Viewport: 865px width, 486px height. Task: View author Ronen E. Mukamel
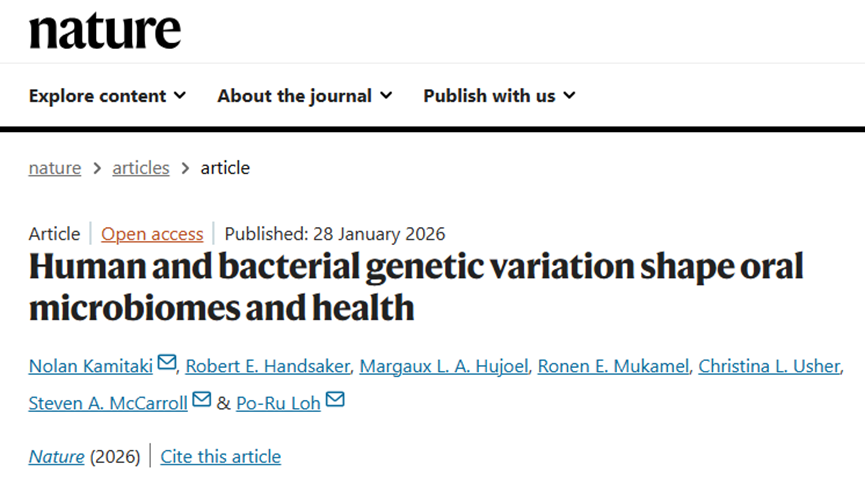(613, 366)
